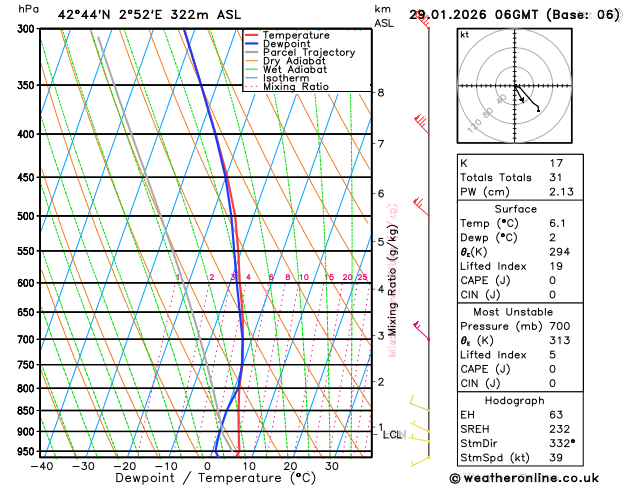Click the 800 hPa pressure label
629x486 pixels.
(x=28, y=389)
